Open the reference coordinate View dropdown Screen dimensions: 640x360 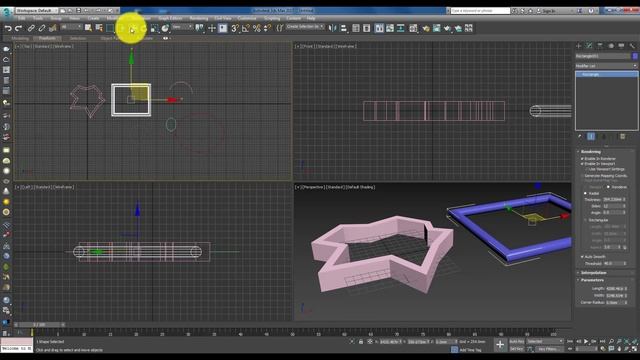[x=182, y=27]
